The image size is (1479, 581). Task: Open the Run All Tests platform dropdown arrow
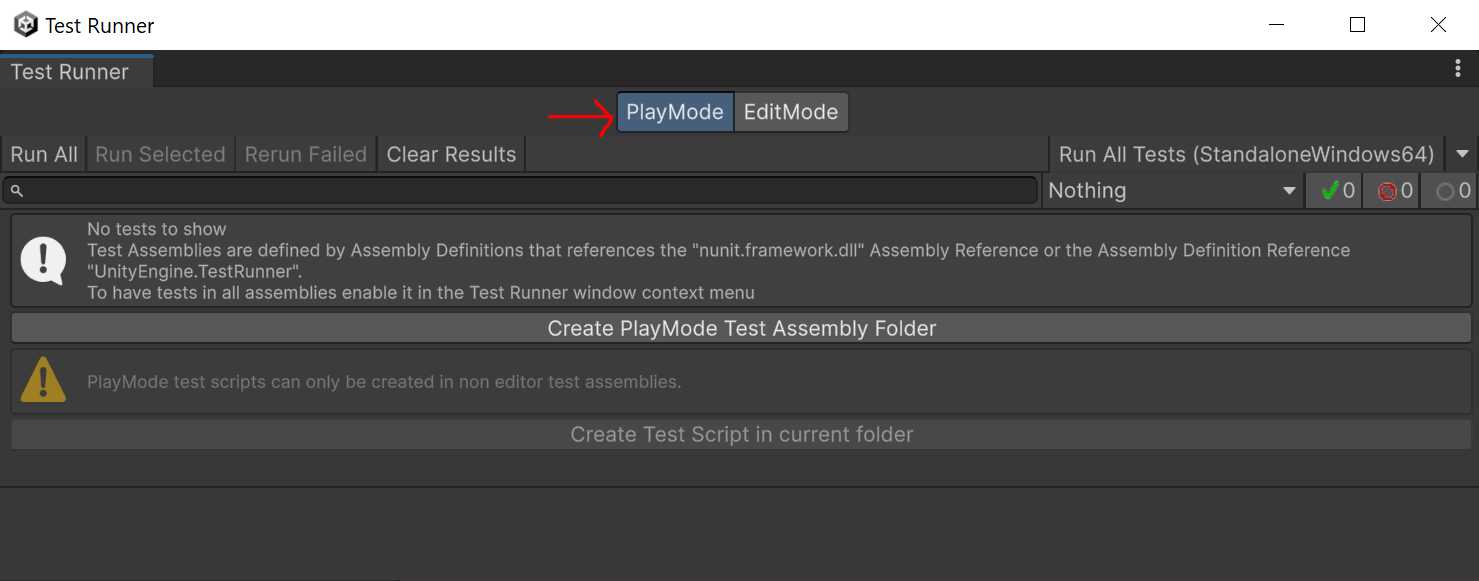coord(1462,154)
